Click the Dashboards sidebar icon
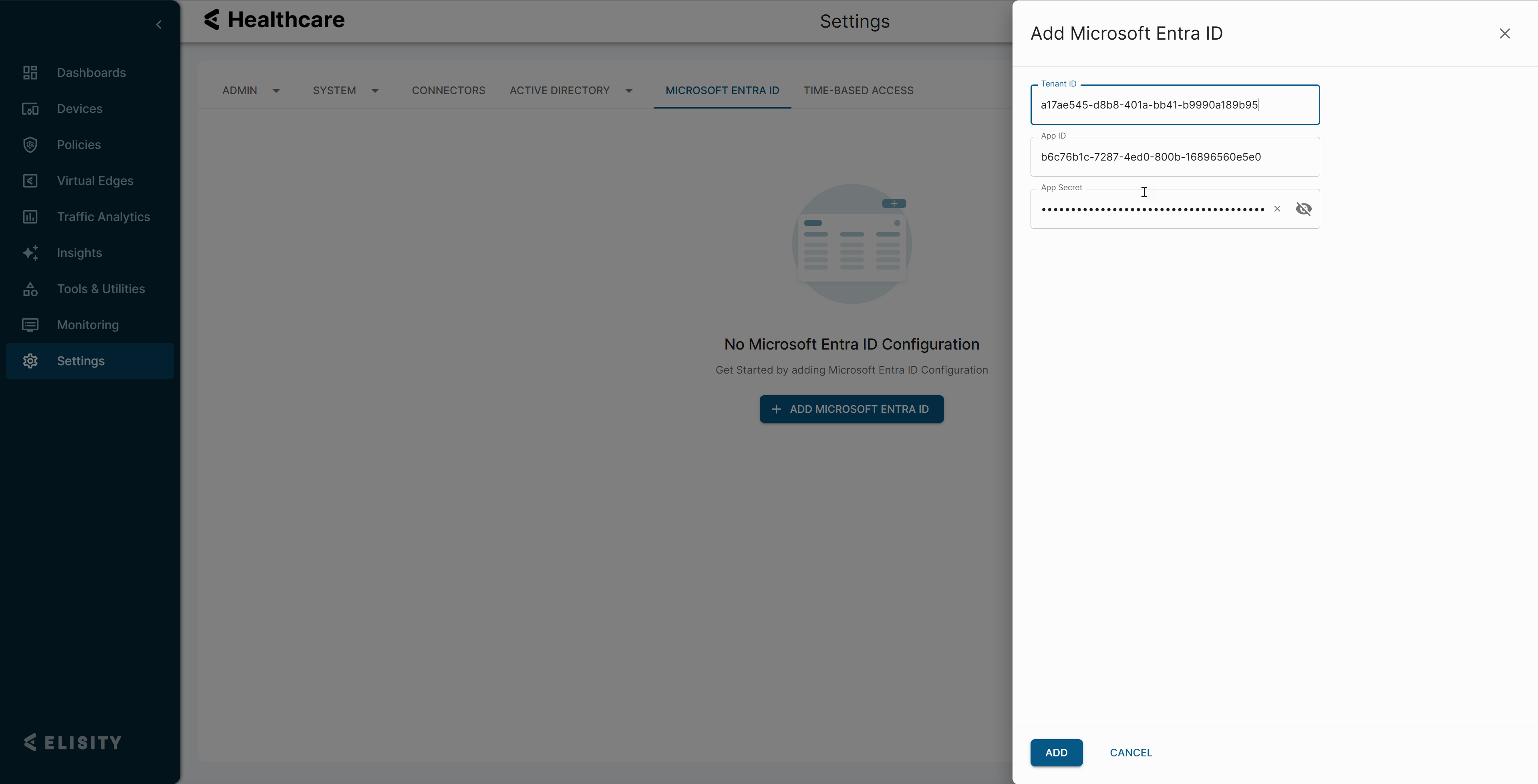The width and height of the screenshot is (1538, 784). click(x=30, y=73)
